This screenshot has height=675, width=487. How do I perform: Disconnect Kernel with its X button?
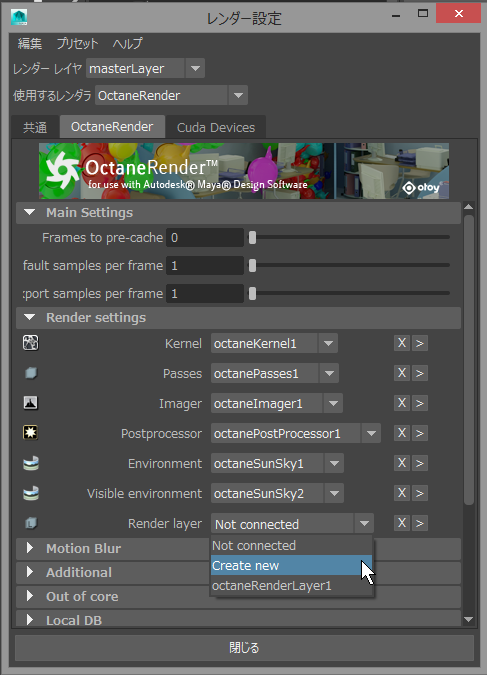402,343
